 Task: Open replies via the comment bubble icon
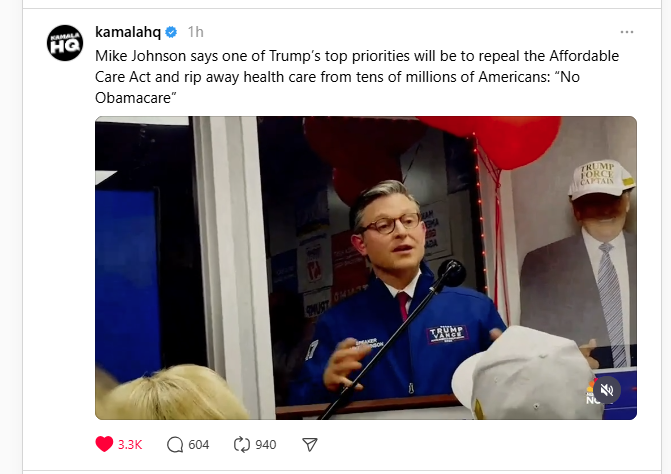tap(175, 444)
